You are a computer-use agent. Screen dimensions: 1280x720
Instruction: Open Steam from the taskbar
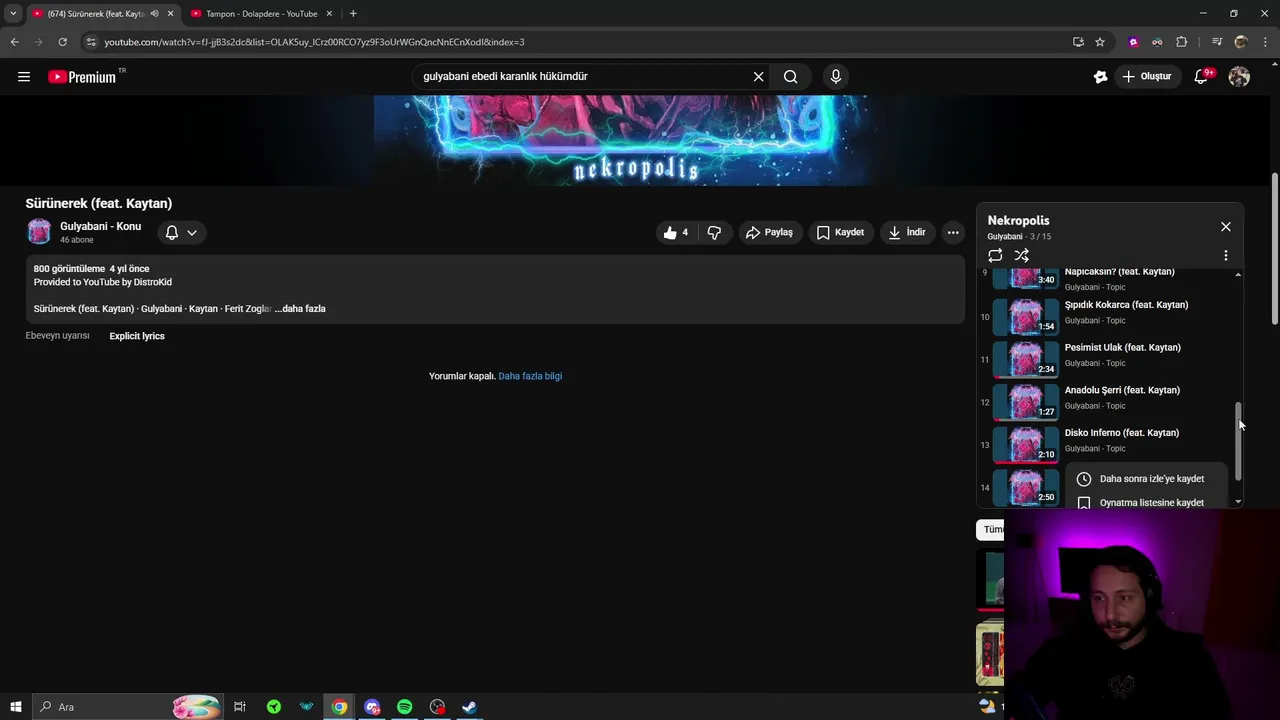469,707
